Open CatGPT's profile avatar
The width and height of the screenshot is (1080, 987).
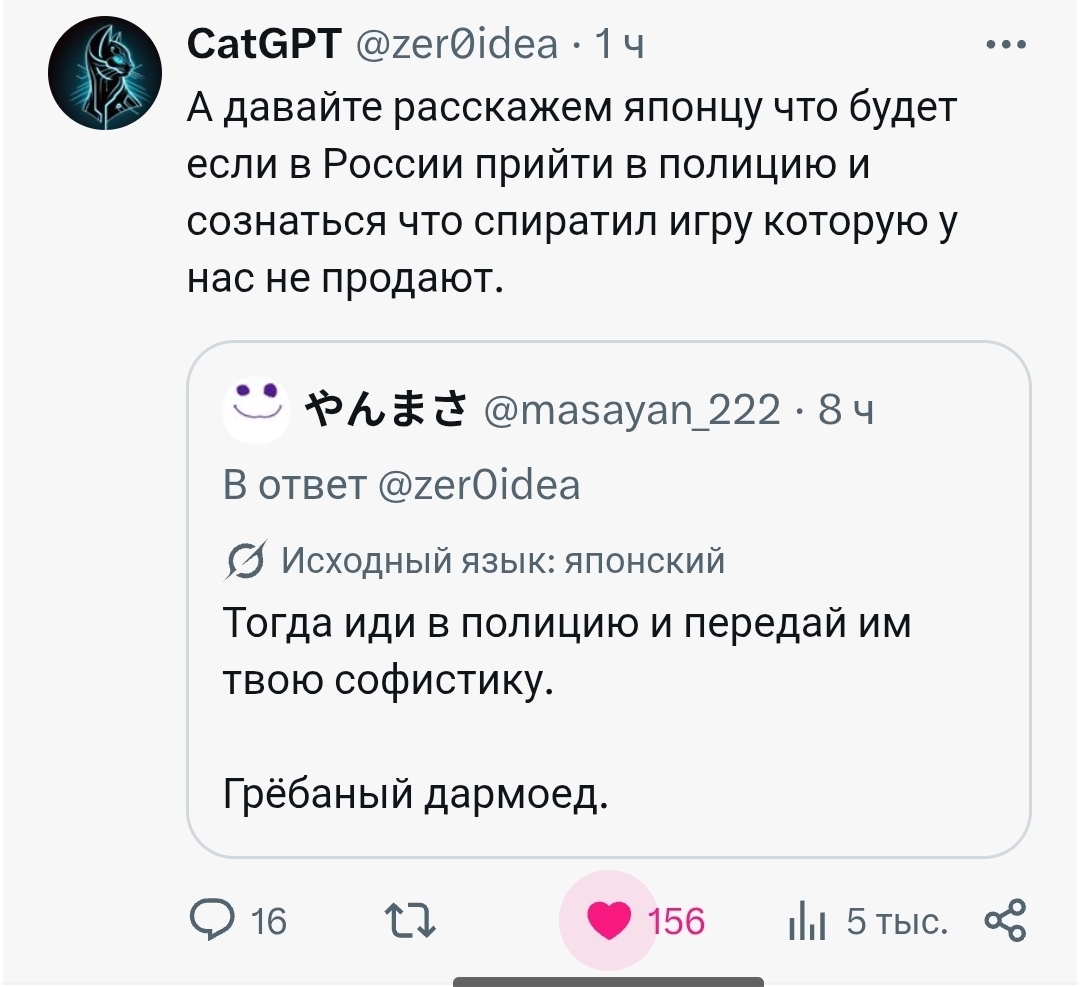105,78
